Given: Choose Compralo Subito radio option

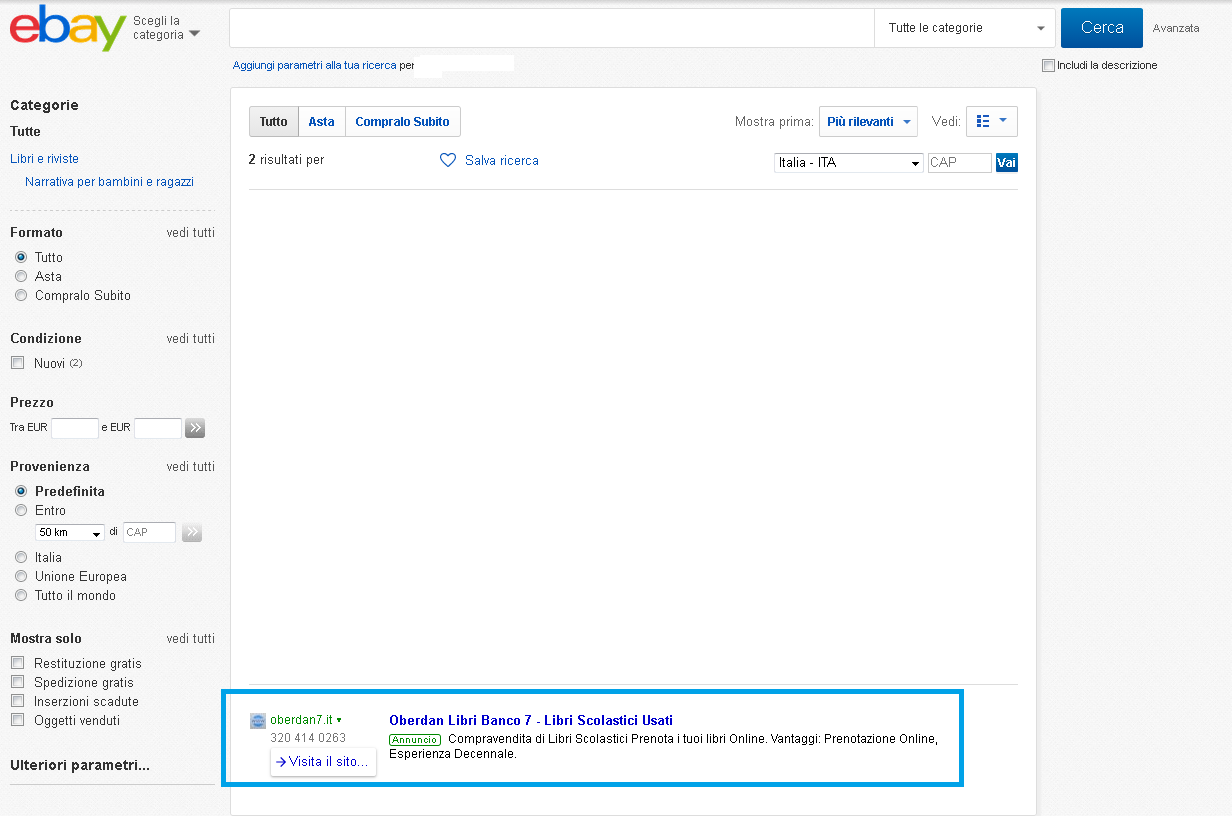Looking at the screenshot, I should pos(21,295).
